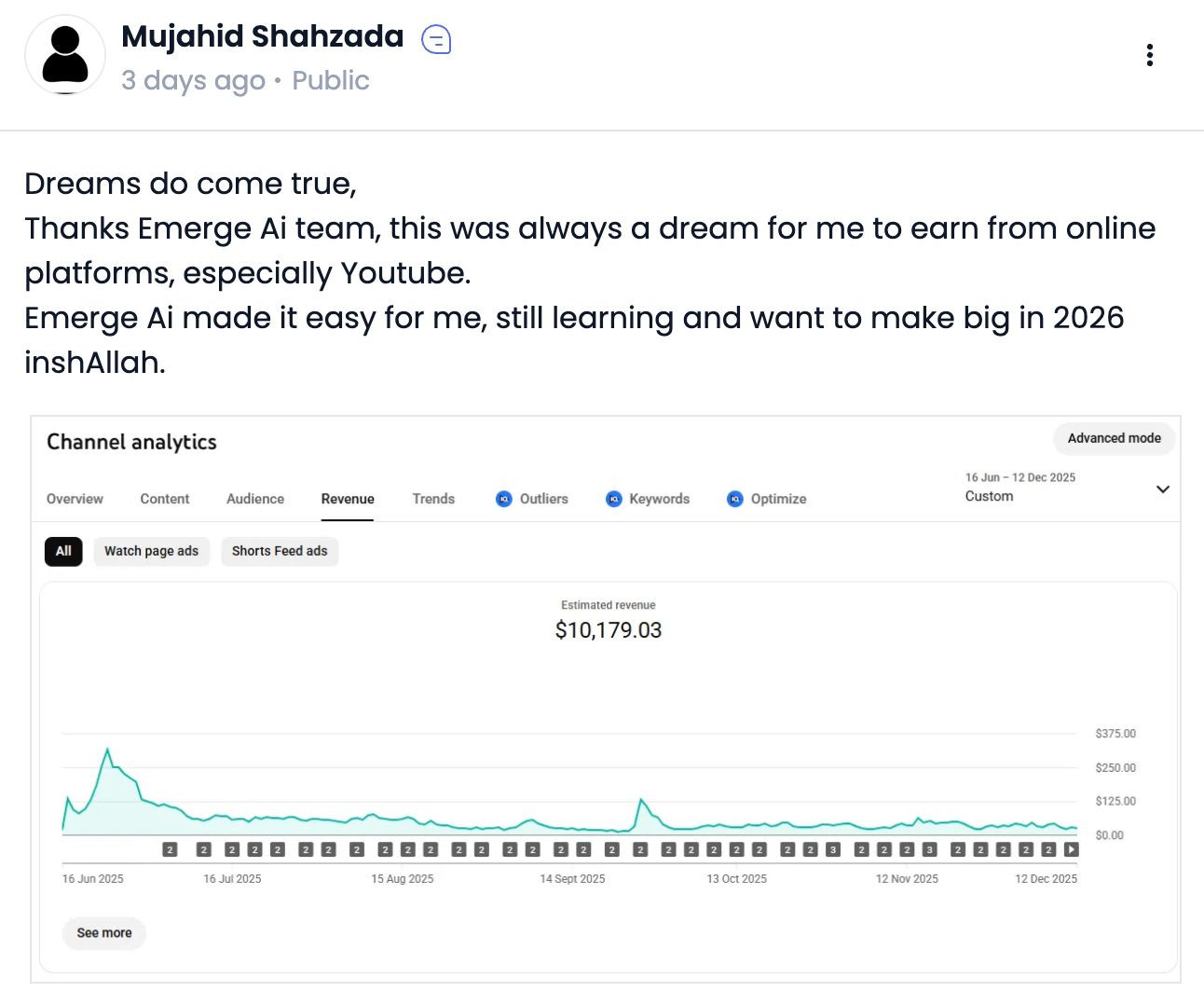The height and width of the screenshot is (1005, 1204).
Task: Switch to the Overview tab
Action: (x=75, y=499)
